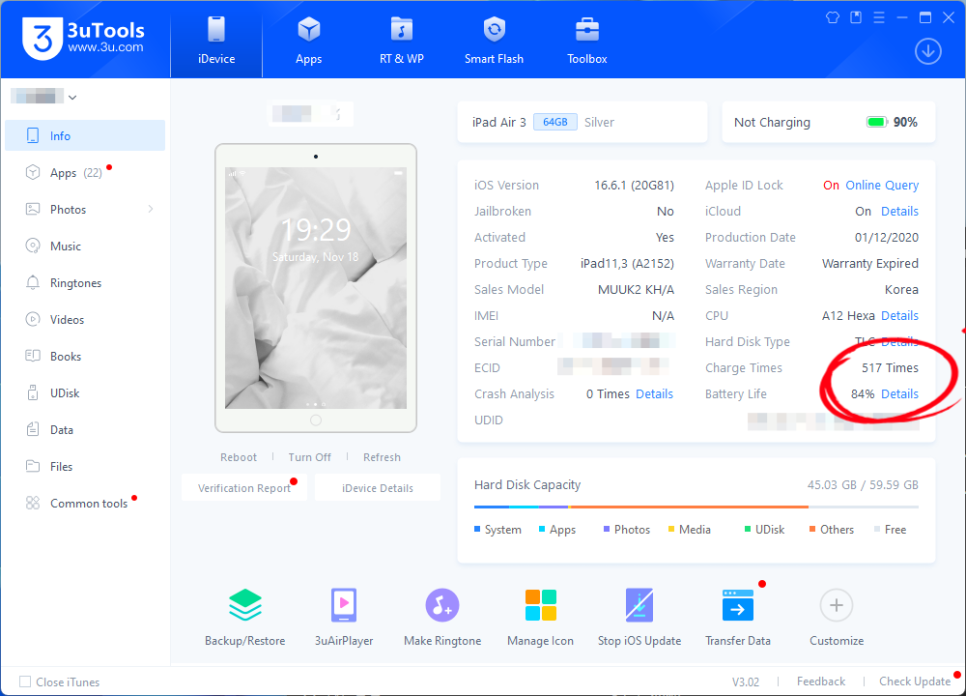The width and height of the screenshot is (966, 696).
Task: Open Apps (22) in the sidebar
Action: tap(85, 172)
